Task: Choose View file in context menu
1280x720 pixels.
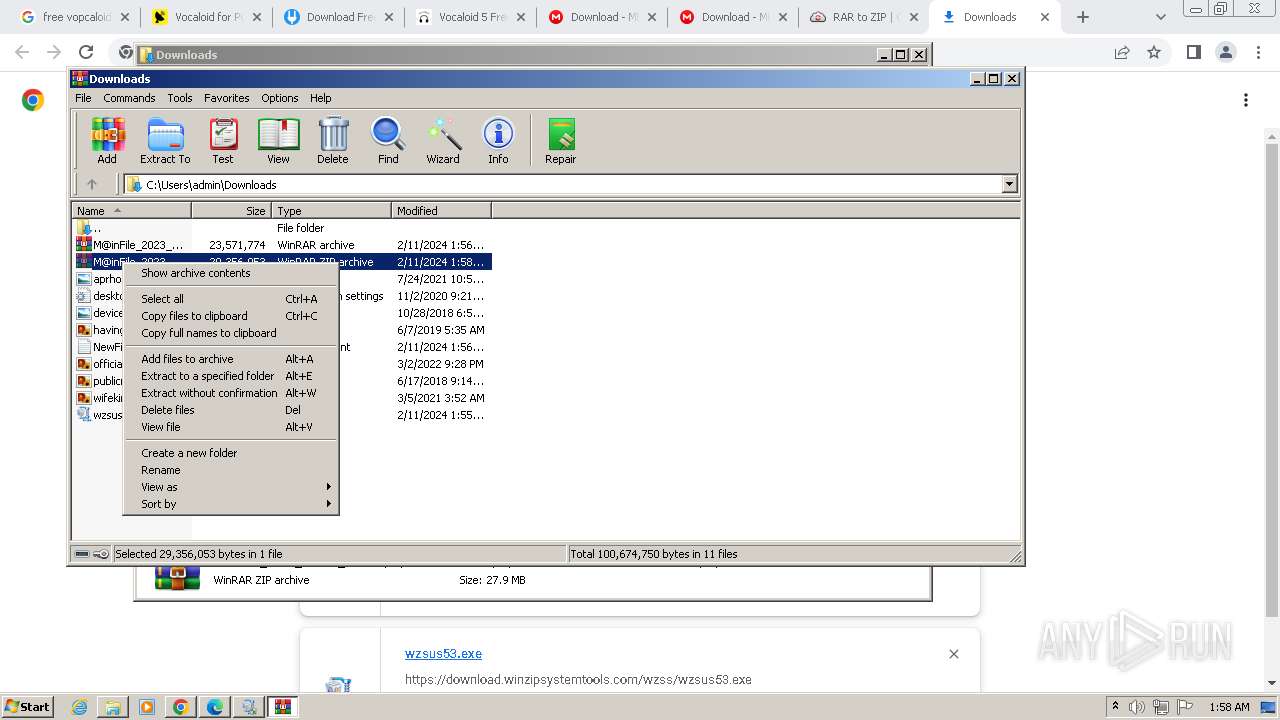Action: pos(231,427)
